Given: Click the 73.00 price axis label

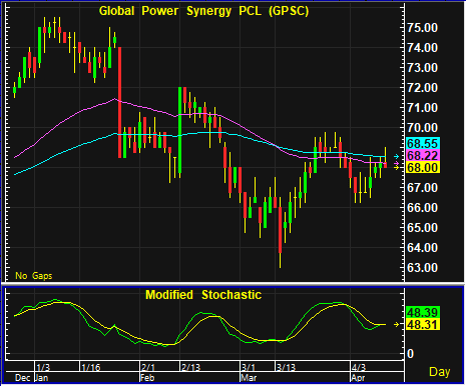Looking at the screenshot, I should [422, 68].
